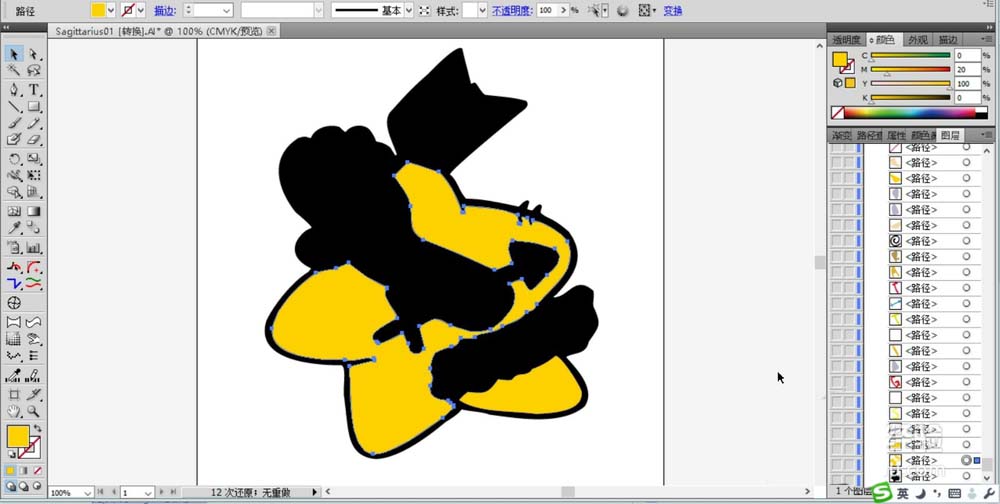Enable Draw Inside mode
This screenshot has height=504, width=1000.
coord(36,485)
